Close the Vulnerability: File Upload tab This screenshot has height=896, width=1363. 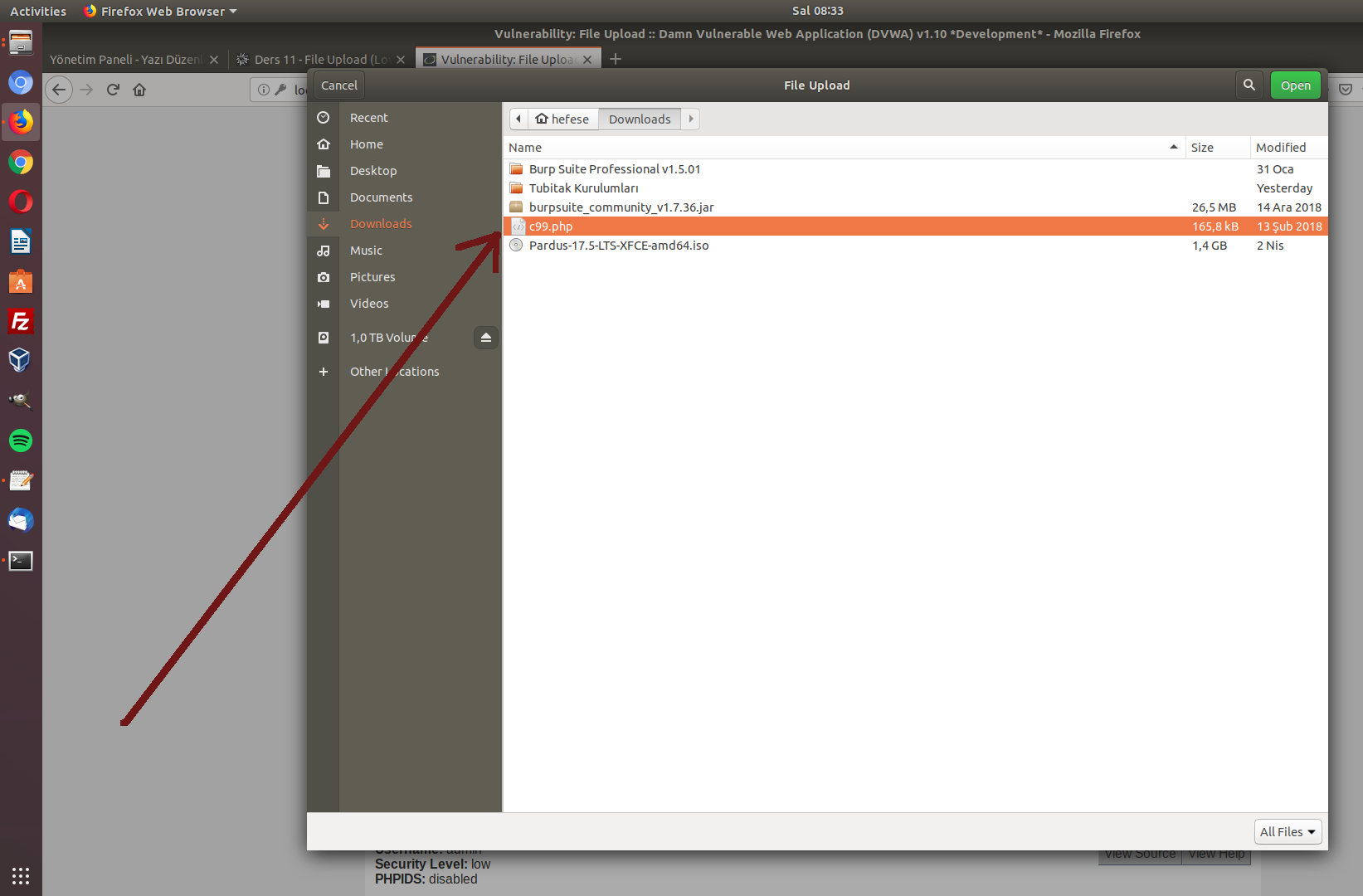point(587,60)
